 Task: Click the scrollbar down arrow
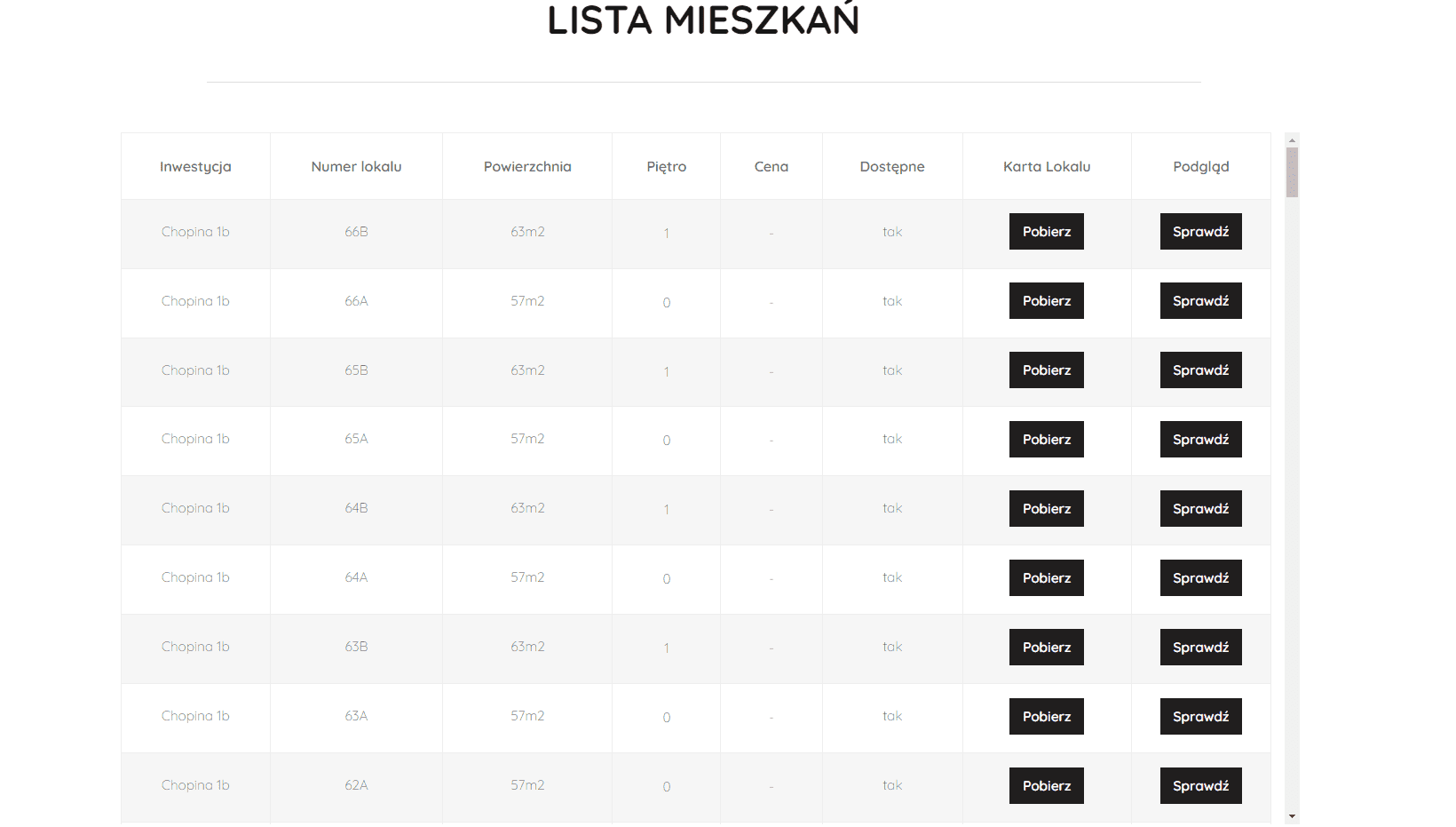click(1292, 816)
